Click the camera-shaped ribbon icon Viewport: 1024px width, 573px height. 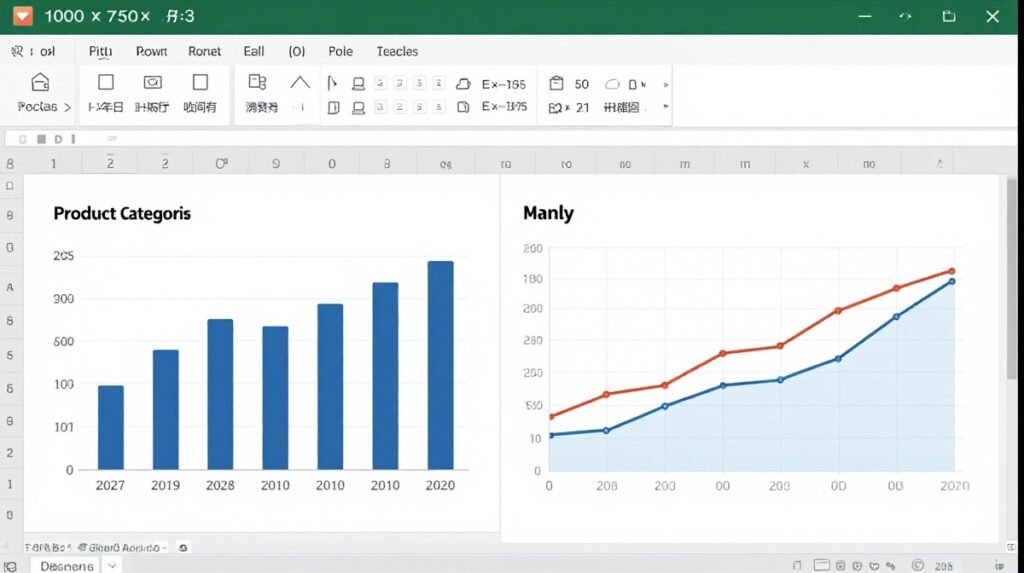(x=152, y=82)
